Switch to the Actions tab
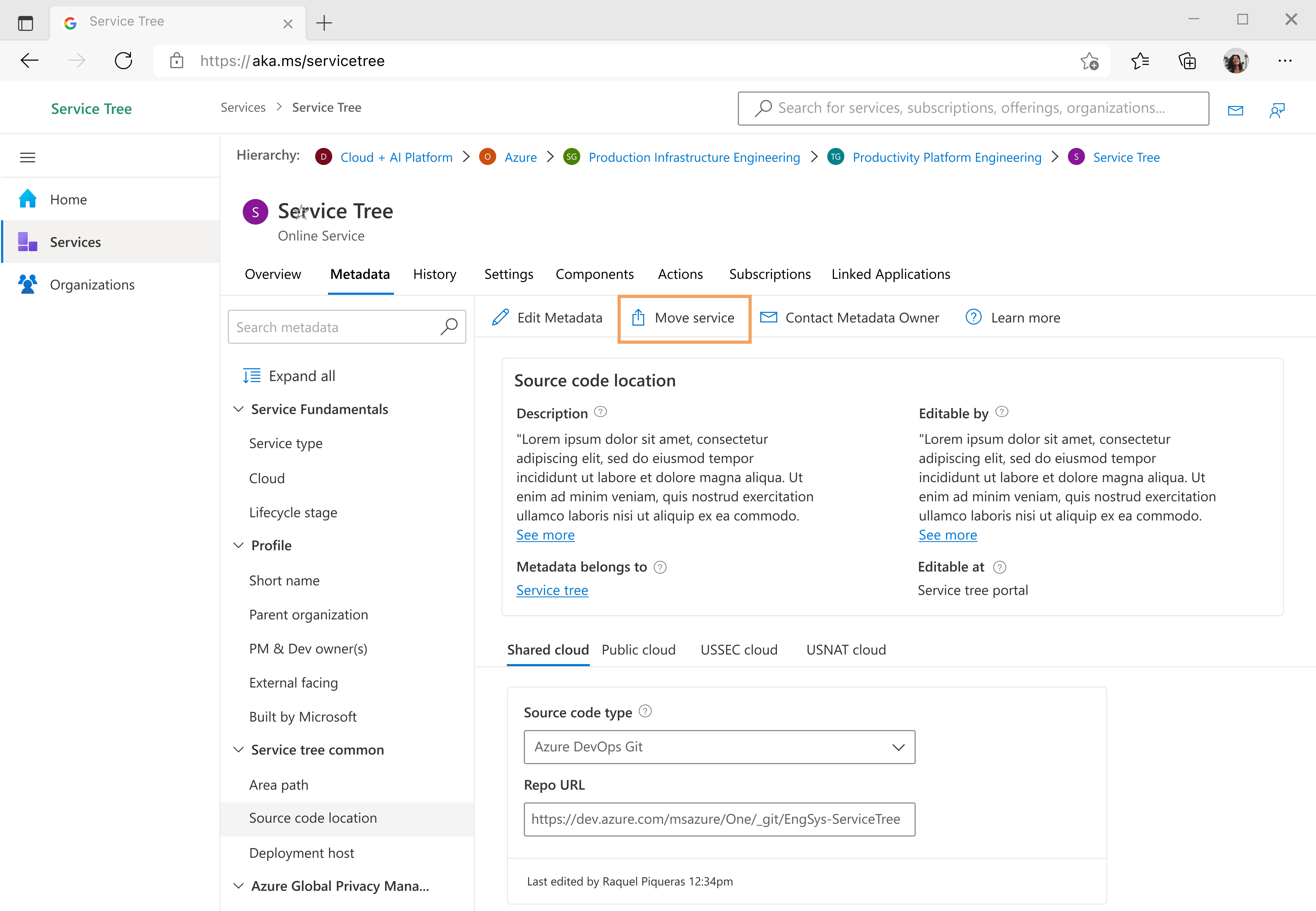The width and height of the screenshot is (1316, 911). [x=681, y=274]
